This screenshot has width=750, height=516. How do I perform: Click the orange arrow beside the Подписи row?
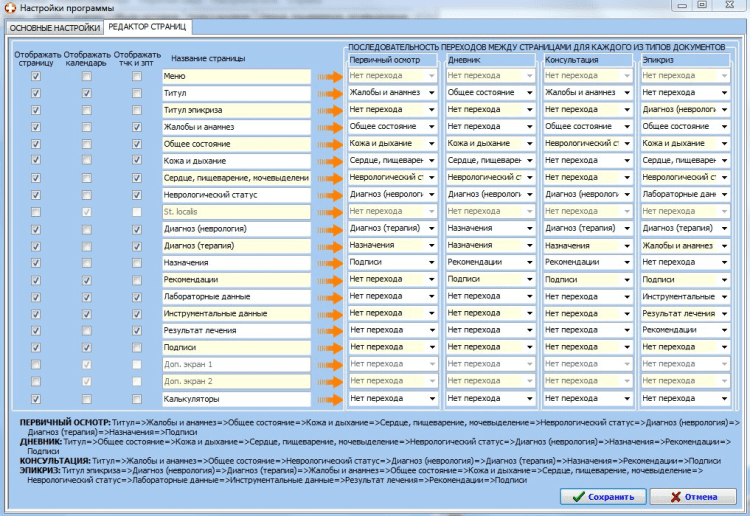[330, 348]
